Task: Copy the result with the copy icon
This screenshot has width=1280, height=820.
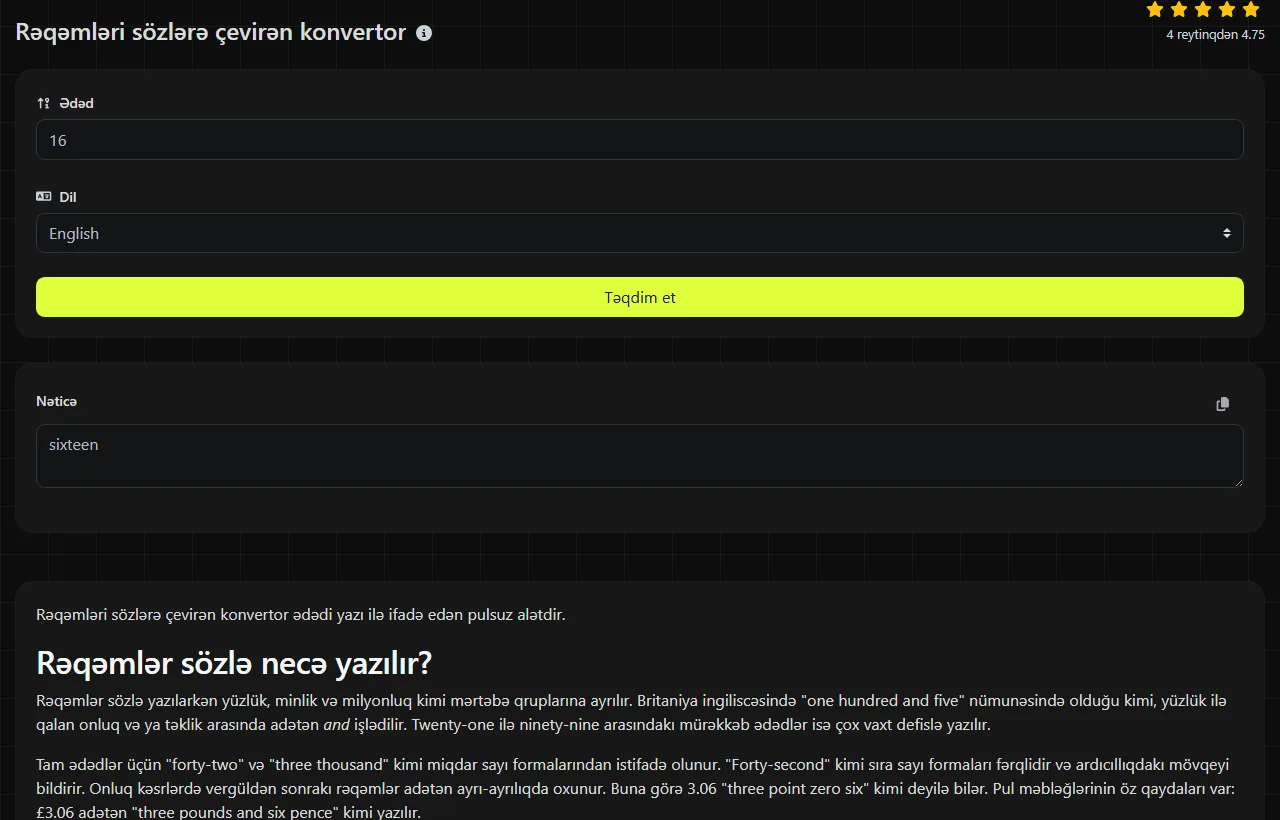Action: (x=1222, y=404)
